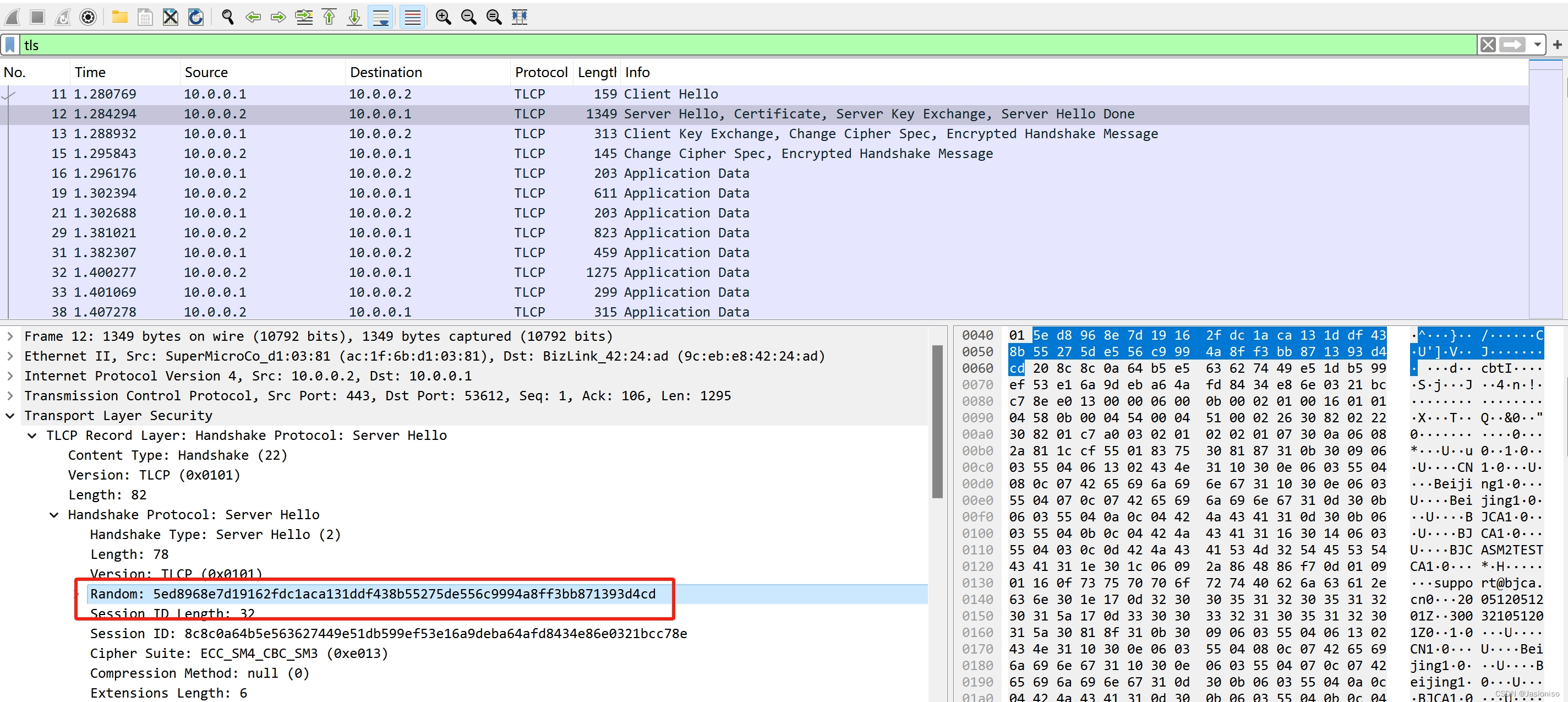Clear the display filter with X button

click(x=1488, y=45)
